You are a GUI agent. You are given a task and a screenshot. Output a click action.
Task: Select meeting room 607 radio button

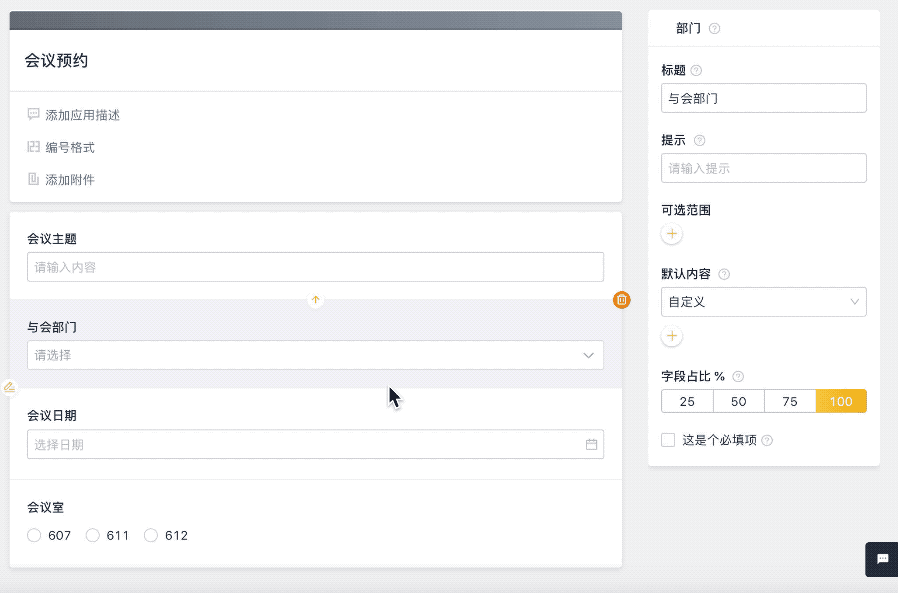coord(34,535)
